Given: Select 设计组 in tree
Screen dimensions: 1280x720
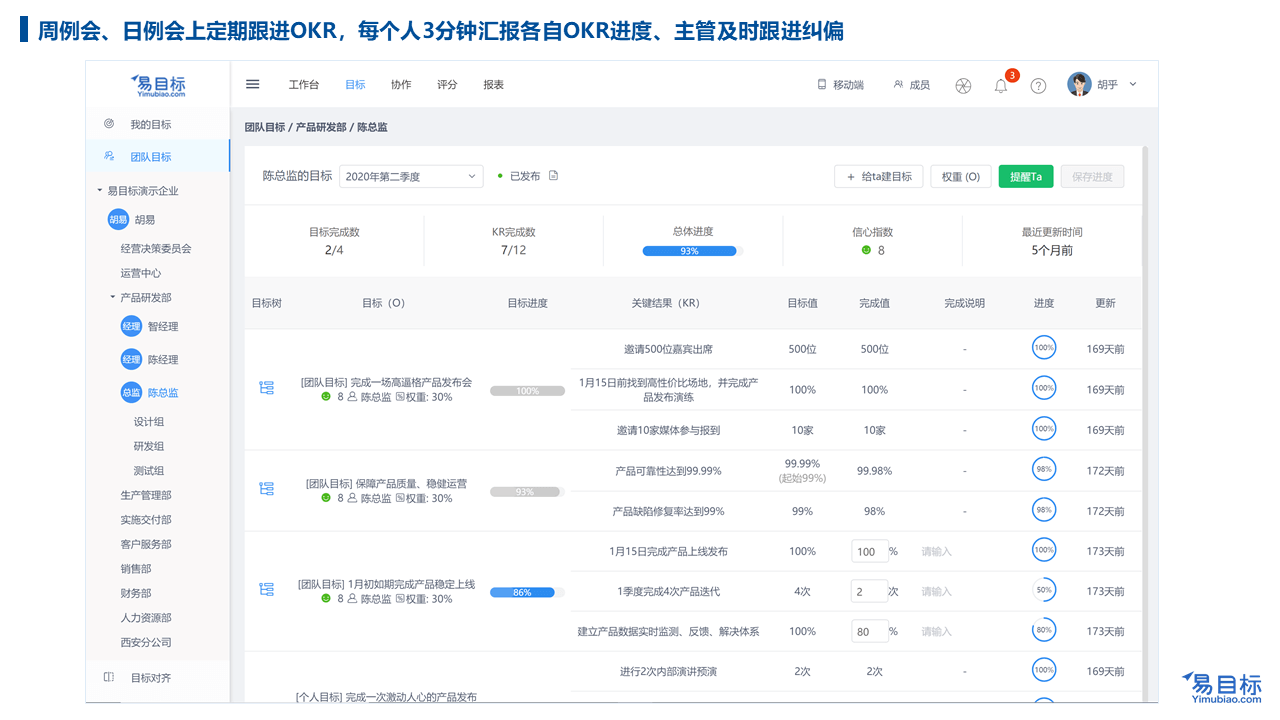Looking at the screenshot, I should (149, 422).
